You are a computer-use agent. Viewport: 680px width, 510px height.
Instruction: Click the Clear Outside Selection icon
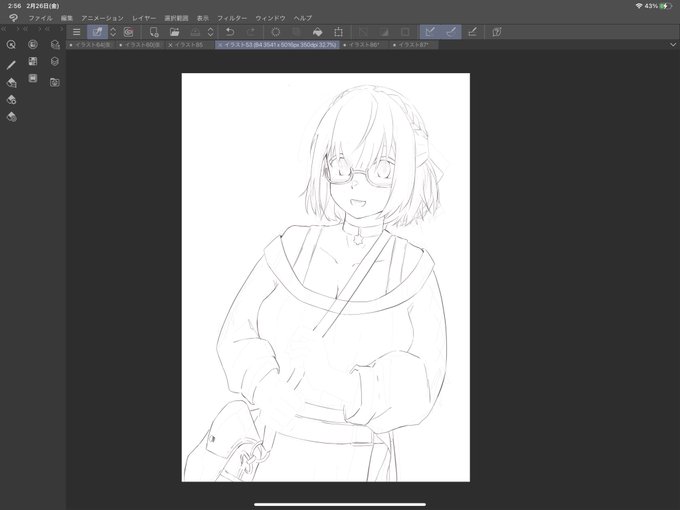296,32
